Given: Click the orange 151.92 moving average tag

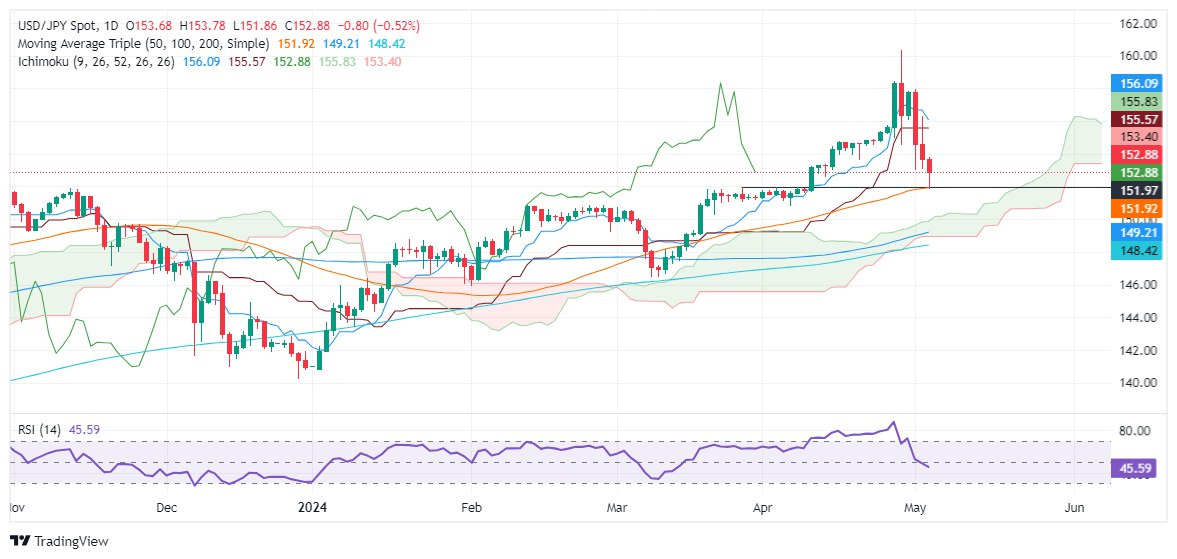Looking at the screenshot, I should pyautogui.click(x=1136, y=209).
